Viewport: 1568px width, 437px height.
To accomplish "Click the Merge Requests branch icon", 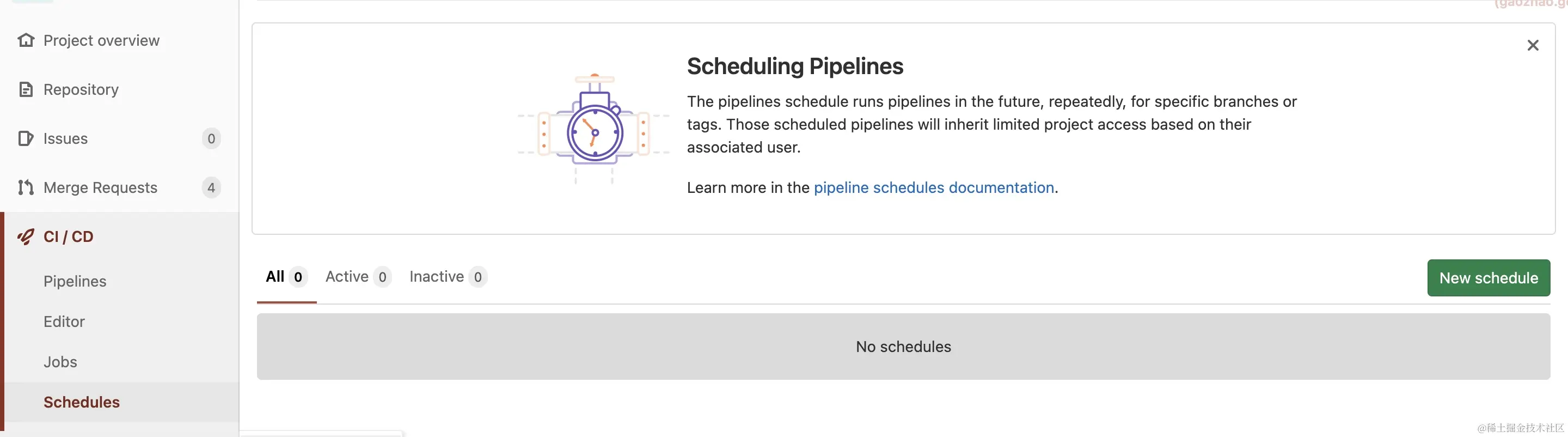I will tap(26, 187).
